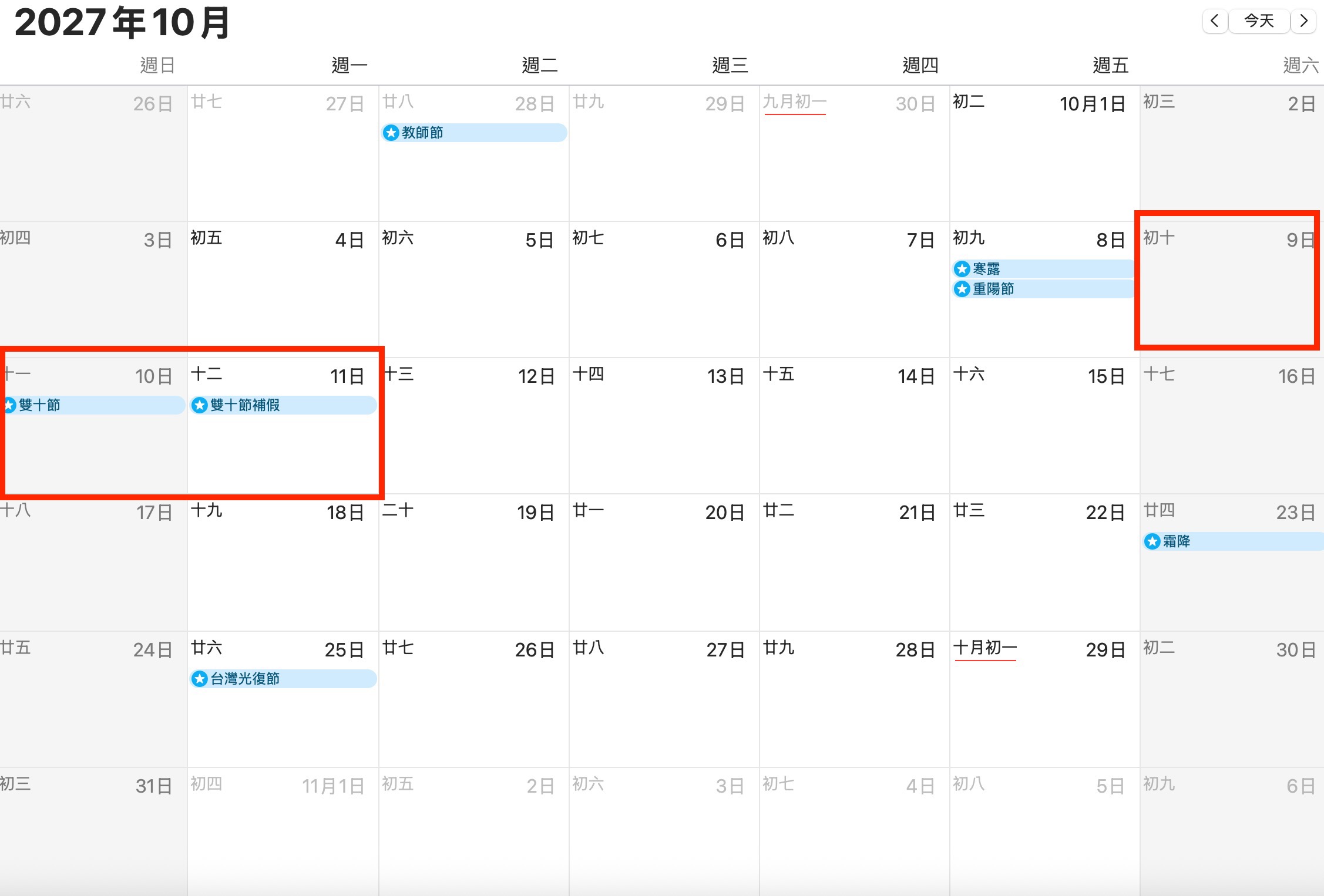Click the star icon on 寒露 event
Viewport: 1324px width, 896px height.
tap(962, 269)
